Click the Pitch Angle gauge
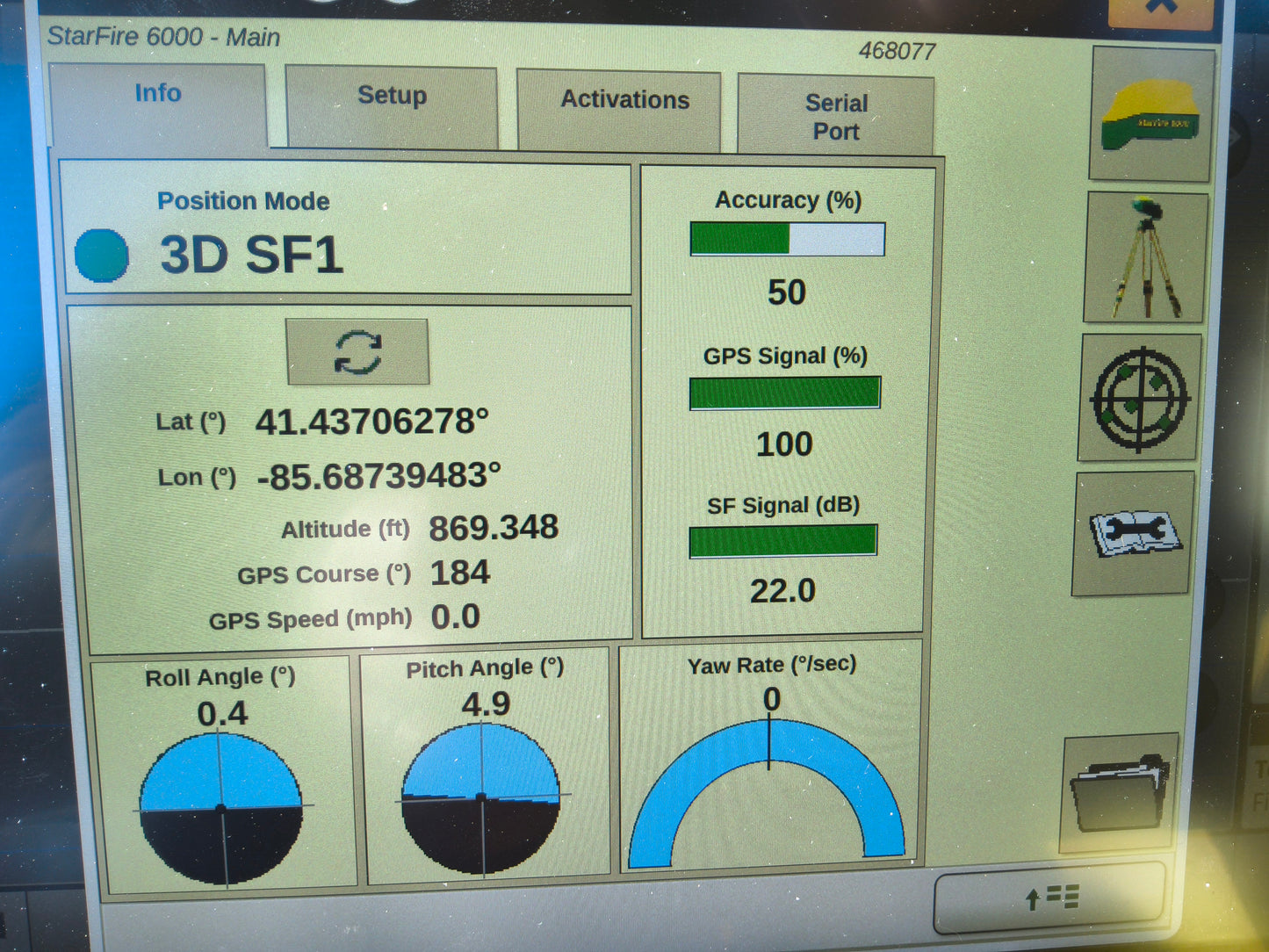 click(481, 797)
